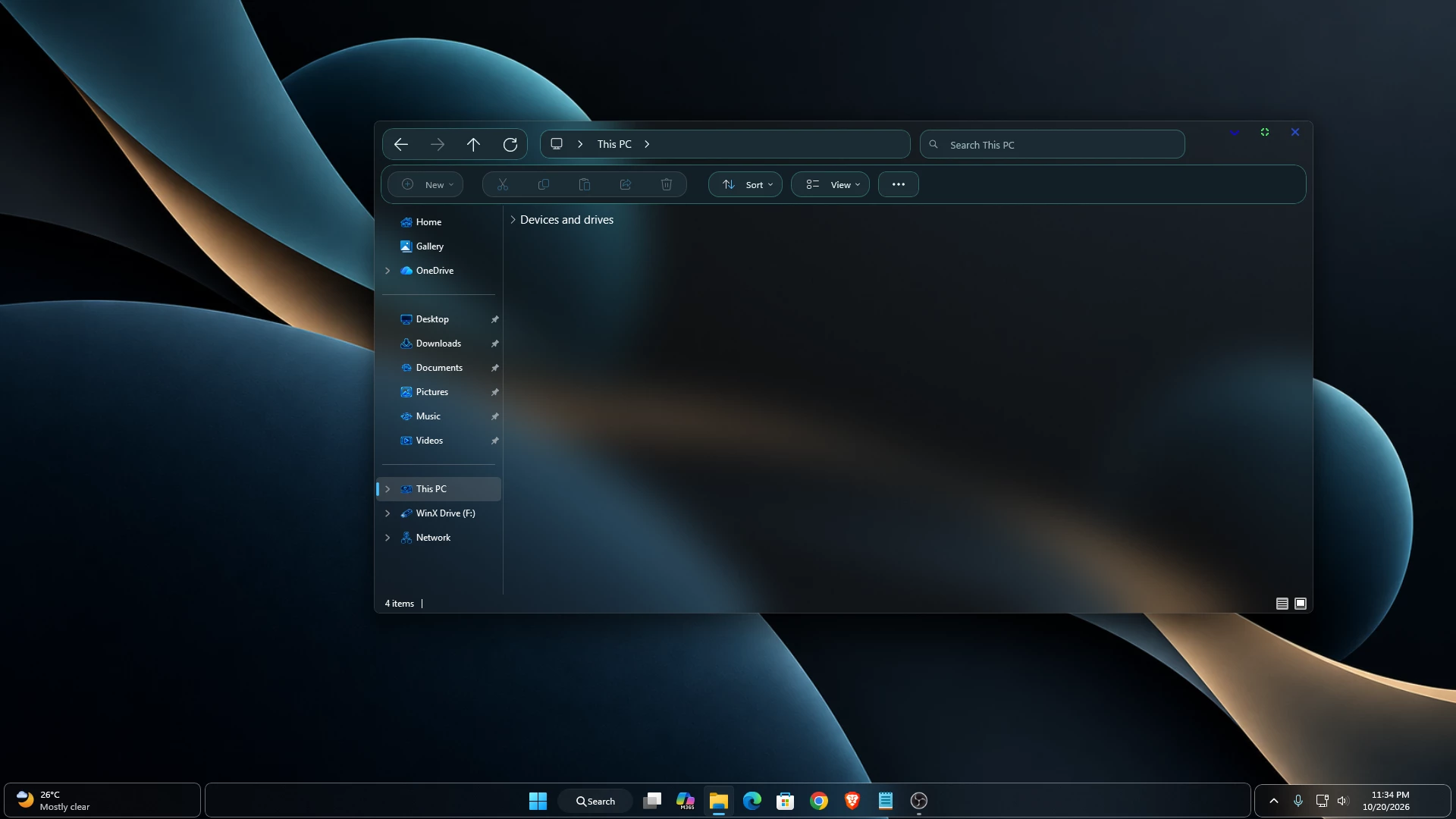Unpin Desktop from Quick access
1456x819 pixels.
click(x=494, y=319)
